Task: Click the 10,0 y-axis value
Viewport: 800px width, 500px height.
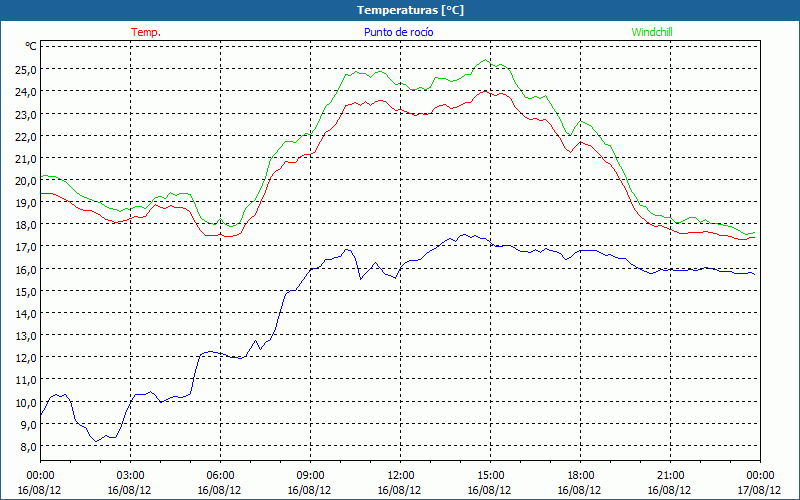Action: point(26,403)
